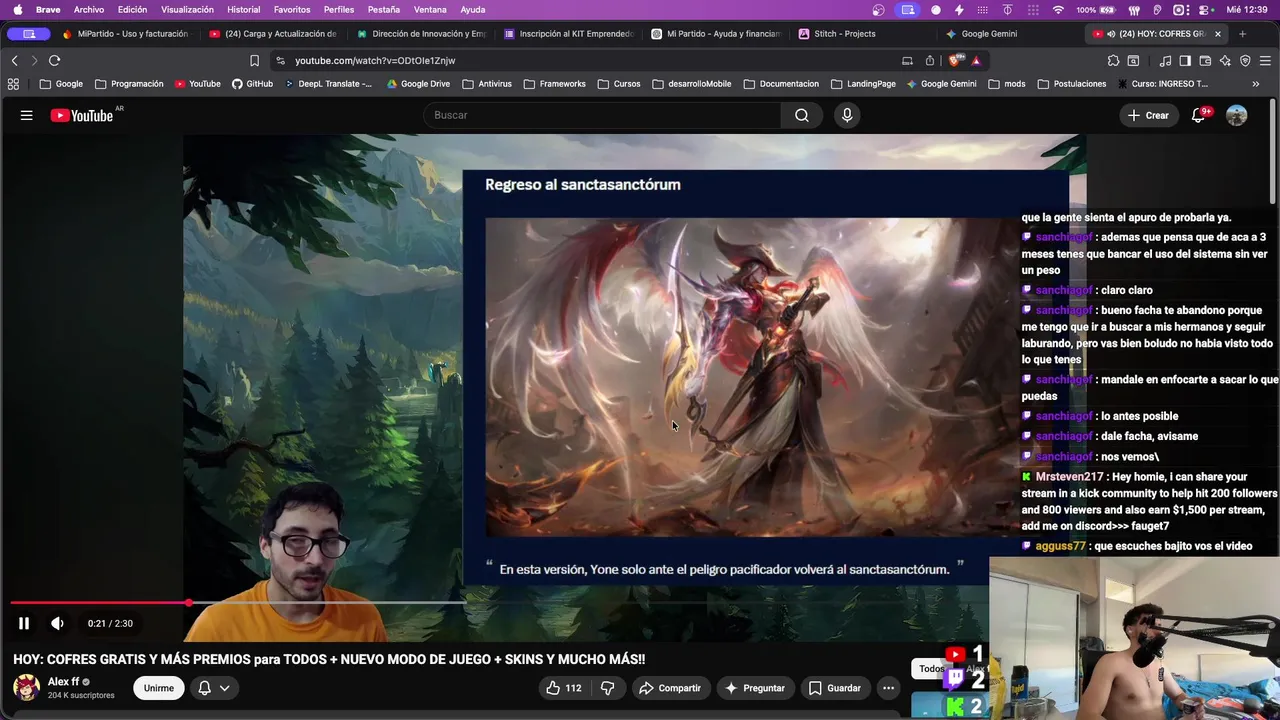Screen dimensions: 1280x720
Task: Open the Programación bookmarks folder
Action: pos(129,84)
